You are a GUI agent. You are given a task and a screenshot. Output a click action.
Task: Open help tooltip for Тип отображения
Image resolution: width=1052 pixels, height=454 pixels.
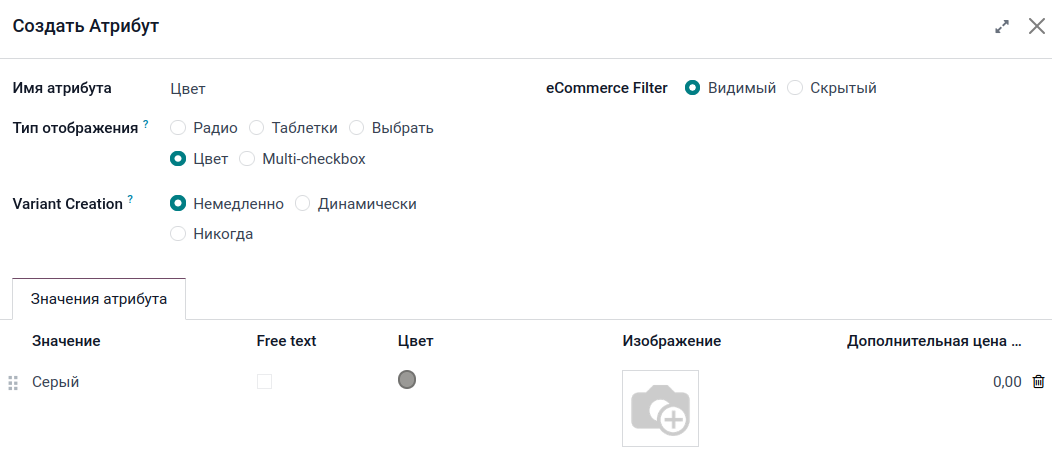[x=145, y=124]
